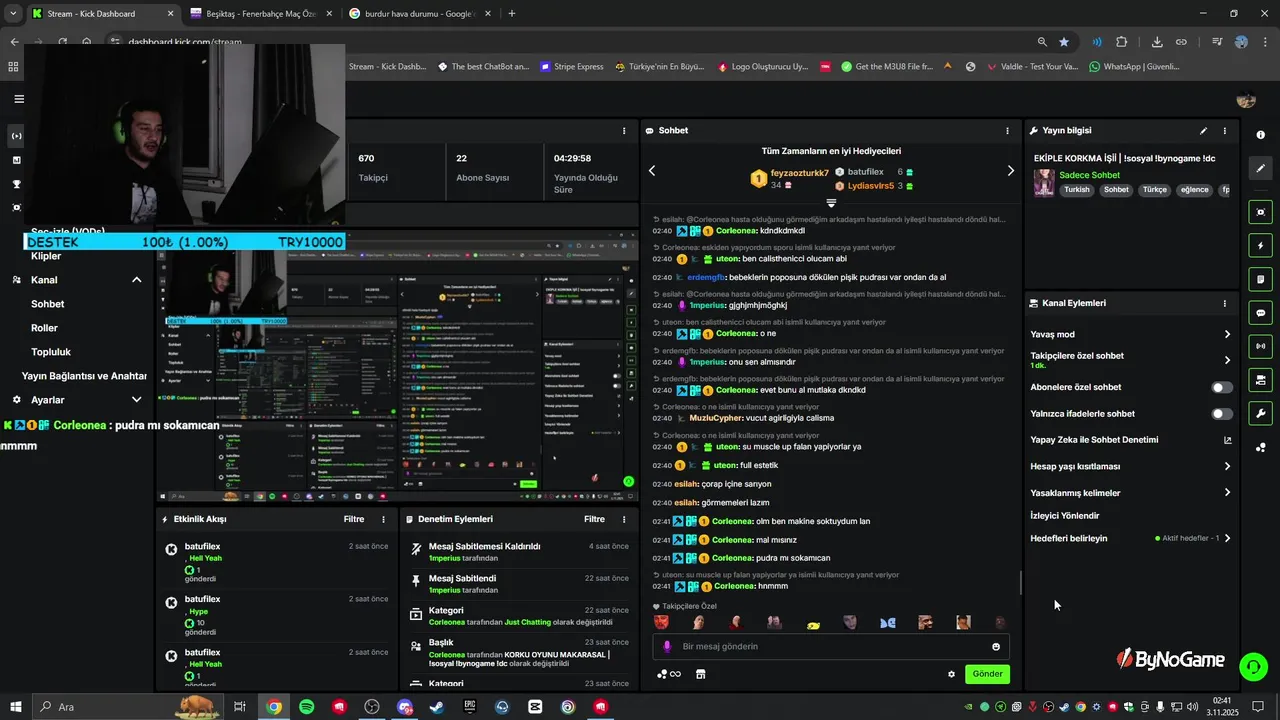Toggle the channel actions widget icon in right sidebar
Screen dimensions: 1280x720
[x=1260, y=380]
